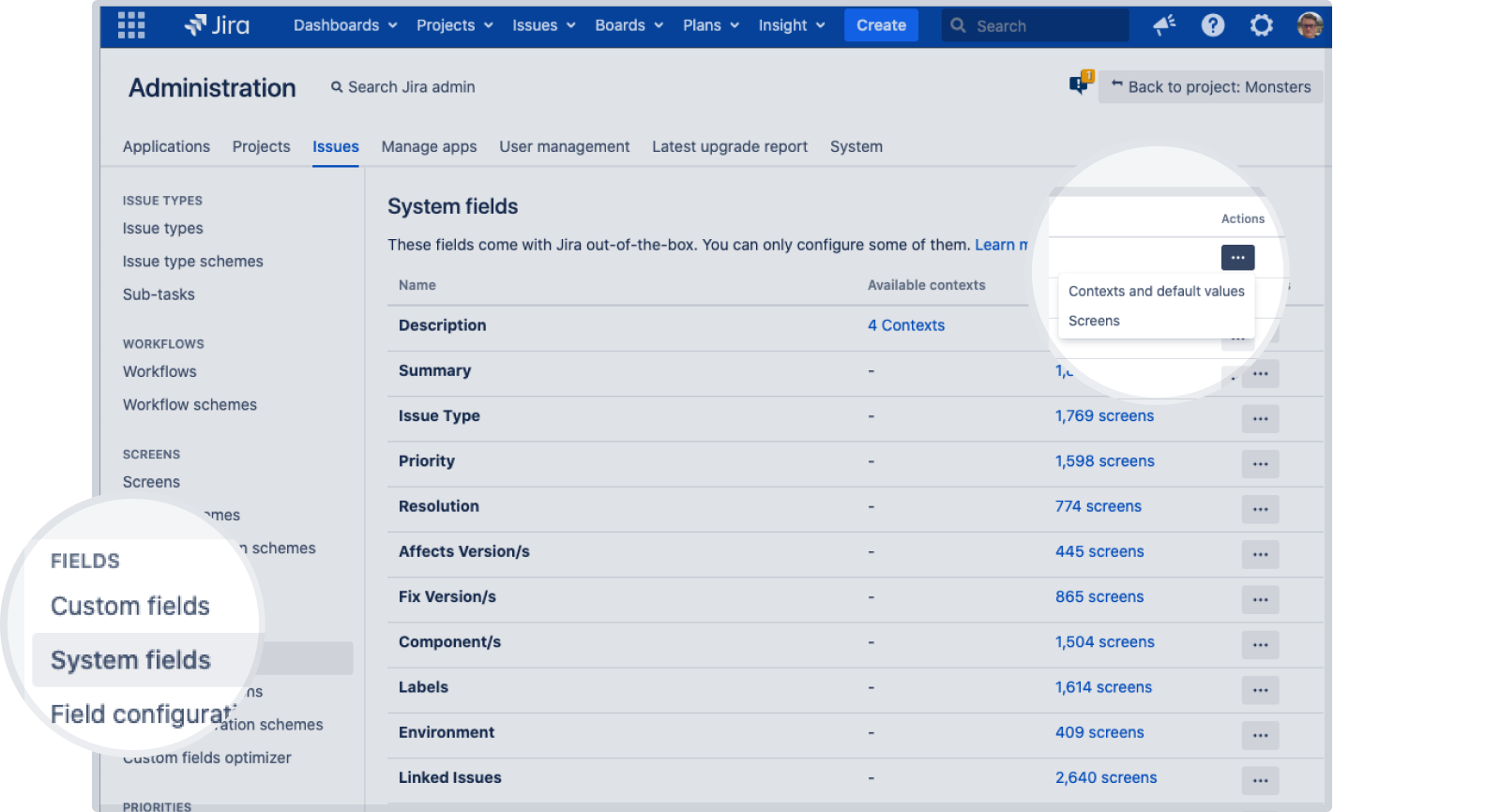Open the settings gear icon
The width and height of the screenshot is (1501, 812).
1261,25
